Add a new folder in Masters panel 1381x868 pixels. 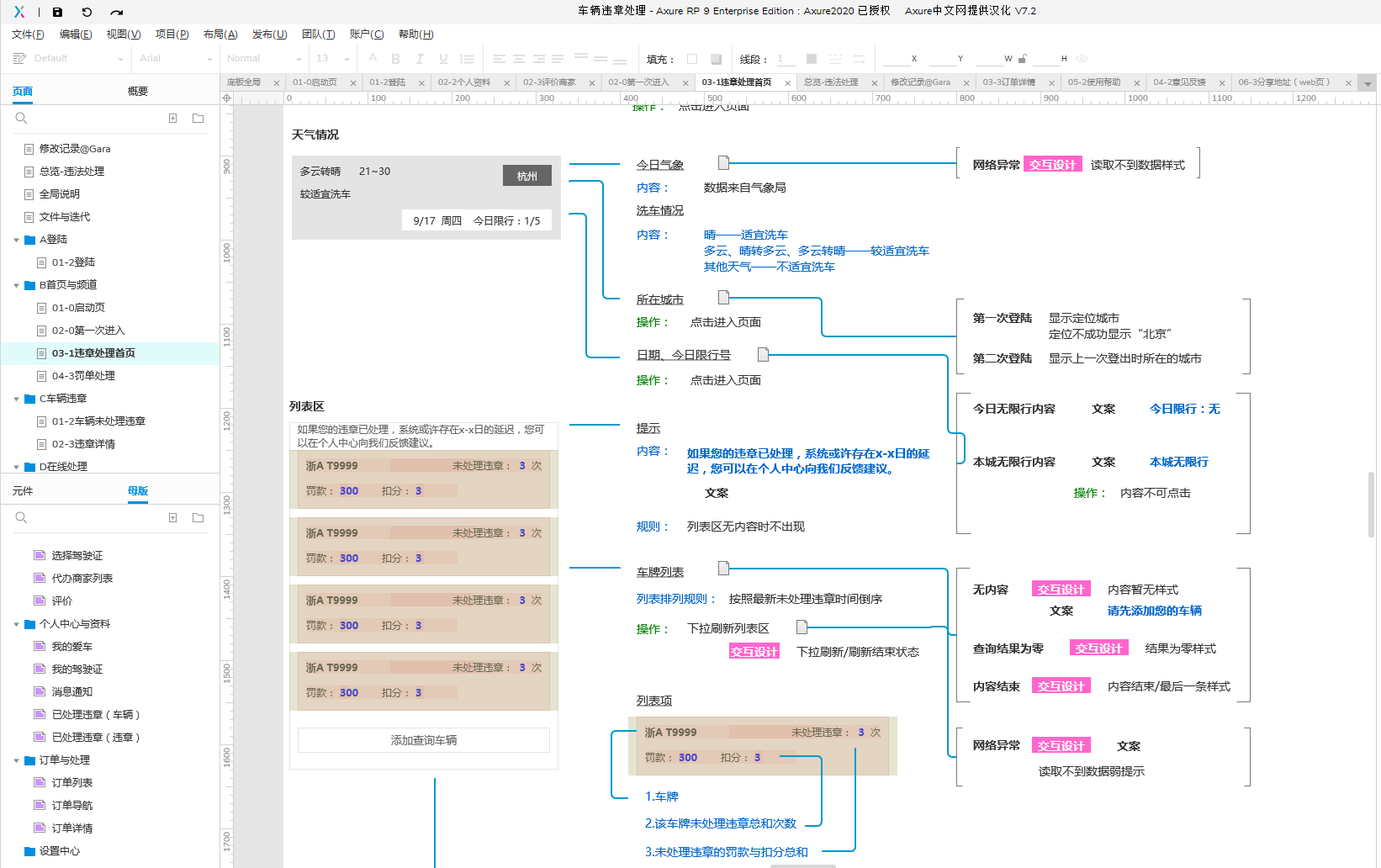(x=198, y=518)
